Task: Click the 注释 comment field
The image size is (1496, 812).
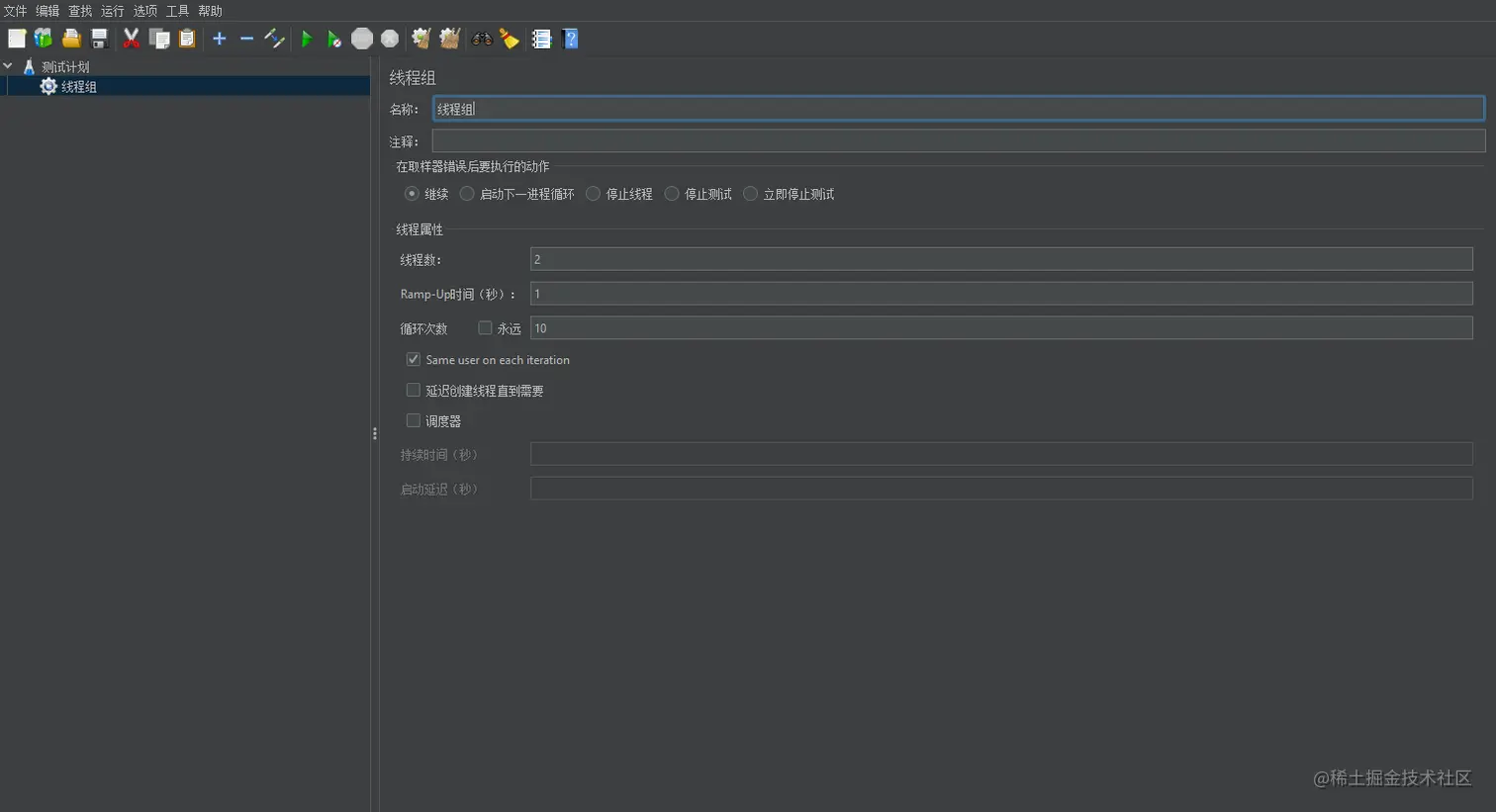Action: [x=959, y=141]
